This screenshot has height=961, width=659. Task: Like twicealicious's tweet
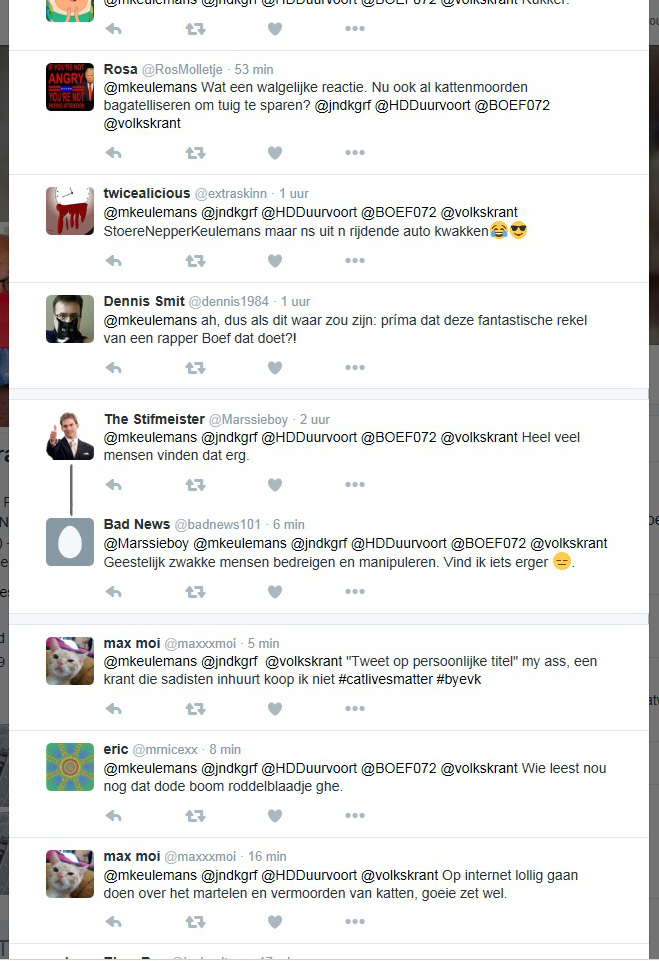click(x=275, y=261)
